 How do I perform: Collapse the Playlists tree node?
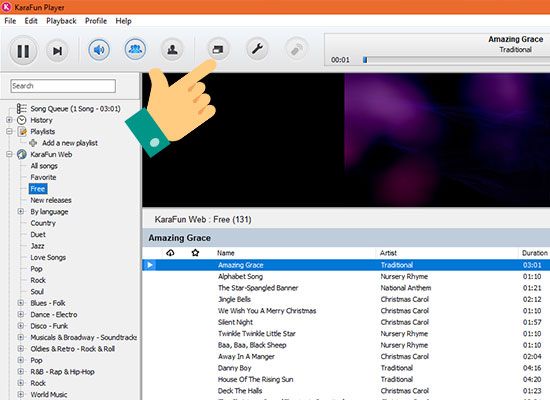(9, 132)
